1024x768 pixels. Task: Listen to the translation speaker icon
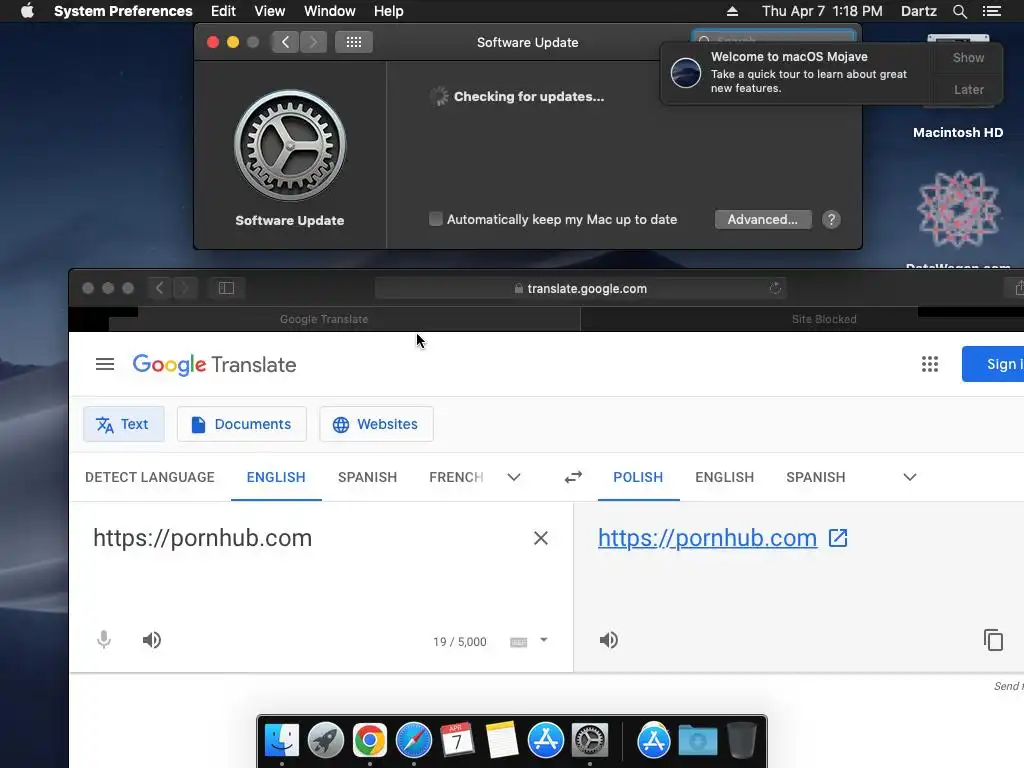[x=608, y=640]
